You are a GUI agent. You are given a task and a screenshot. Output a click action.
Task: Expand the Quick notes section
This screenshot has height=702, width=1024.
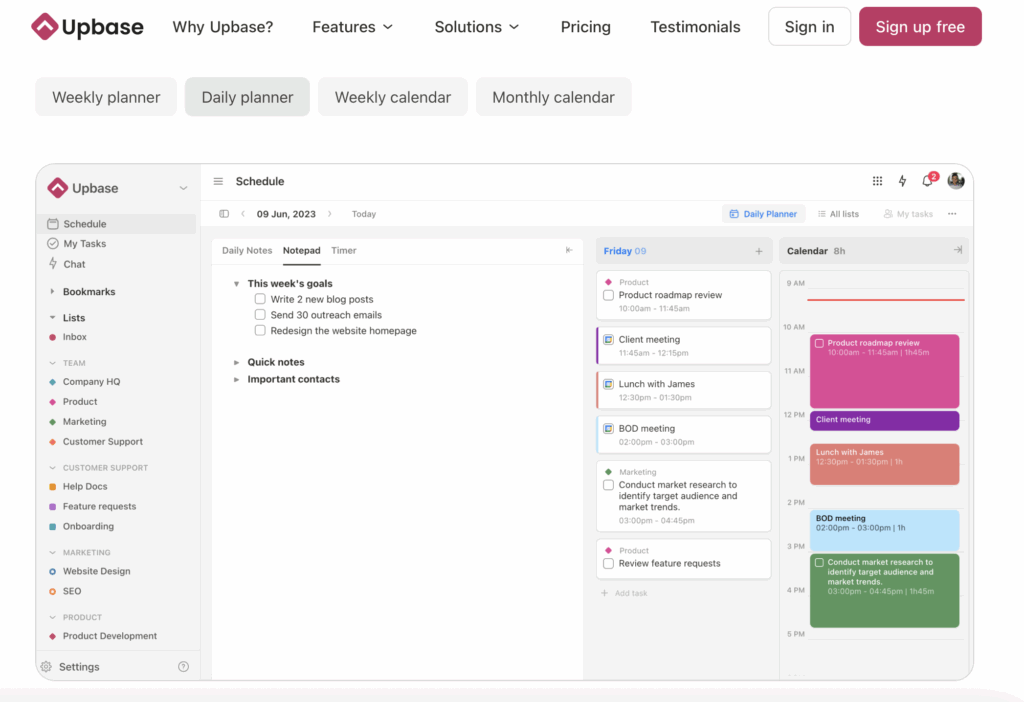point(236,362)
